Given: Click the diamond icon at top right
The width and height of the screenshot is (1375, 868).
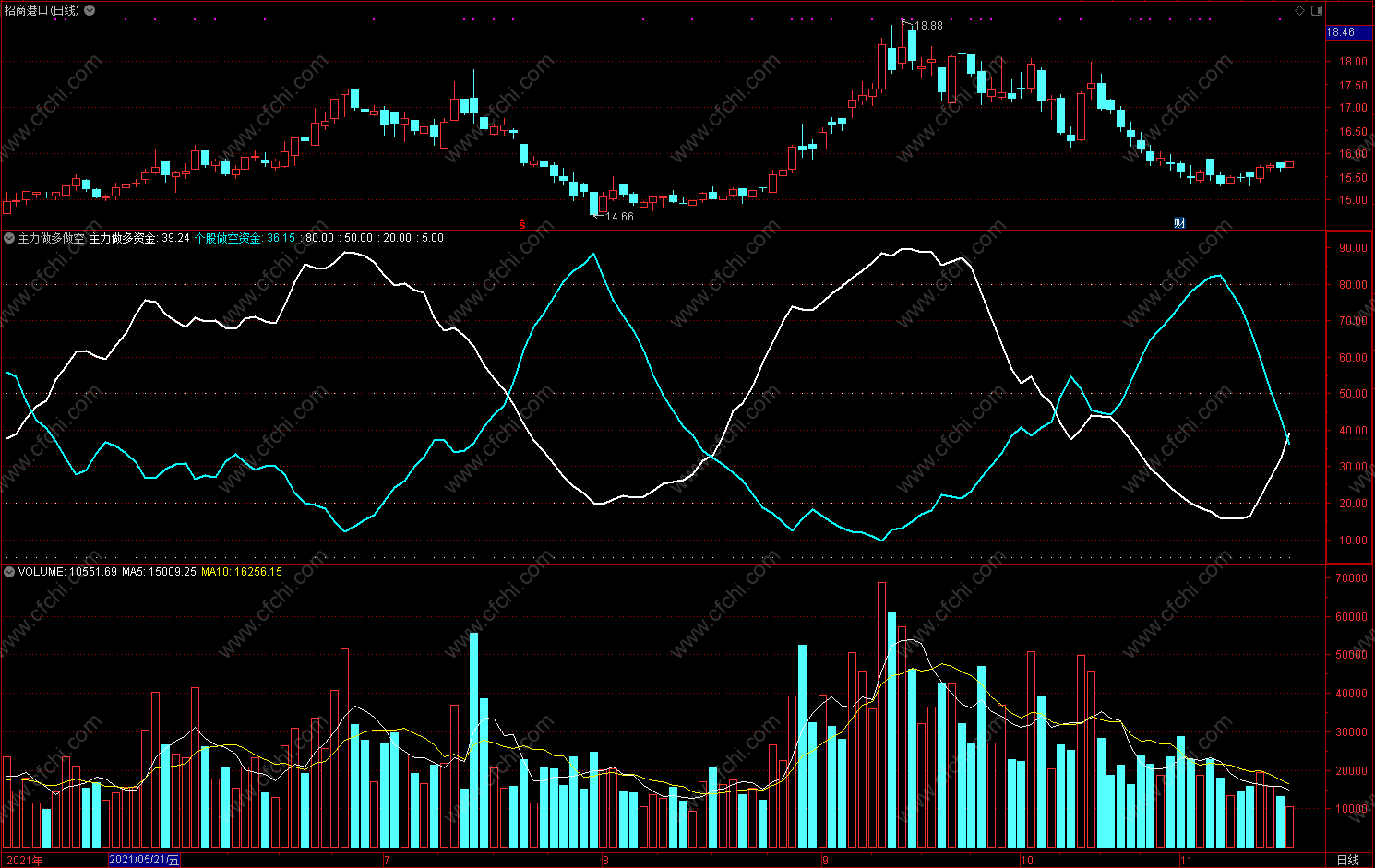Looking at the screenshot, I should (1300, 10).
